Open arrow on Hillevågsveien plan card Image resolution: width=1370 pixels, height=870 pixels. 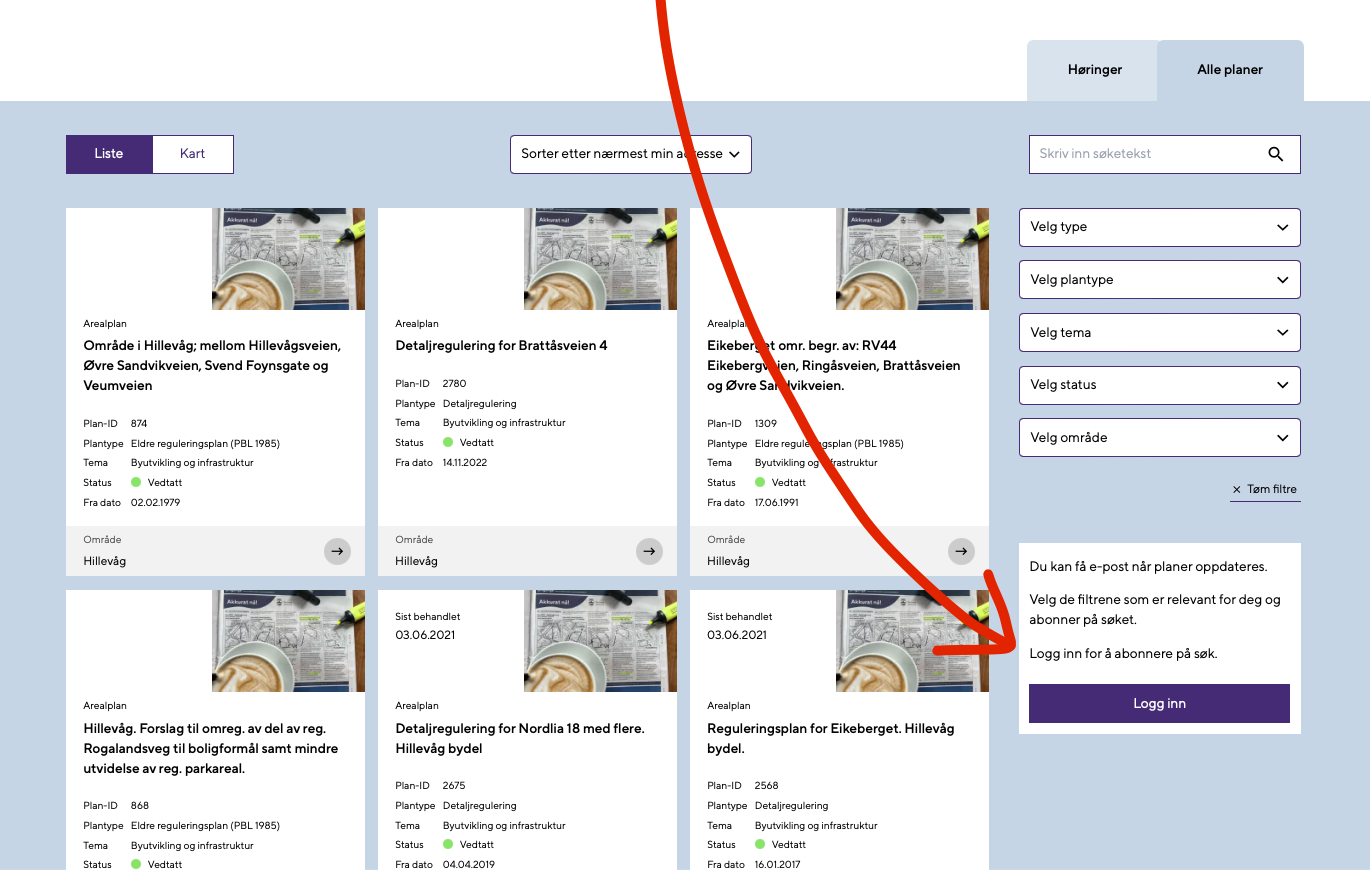coord(337,551)
